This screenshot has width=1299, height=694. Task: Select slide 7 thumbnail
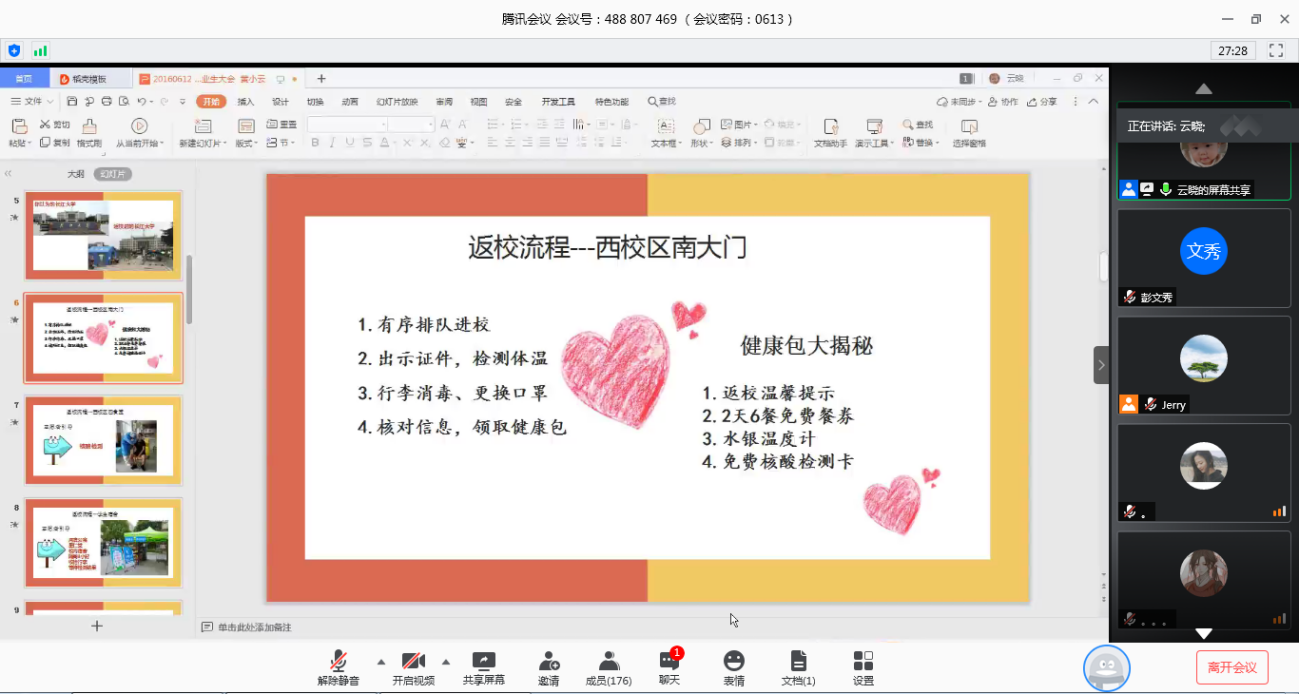[x=104, y=439]
